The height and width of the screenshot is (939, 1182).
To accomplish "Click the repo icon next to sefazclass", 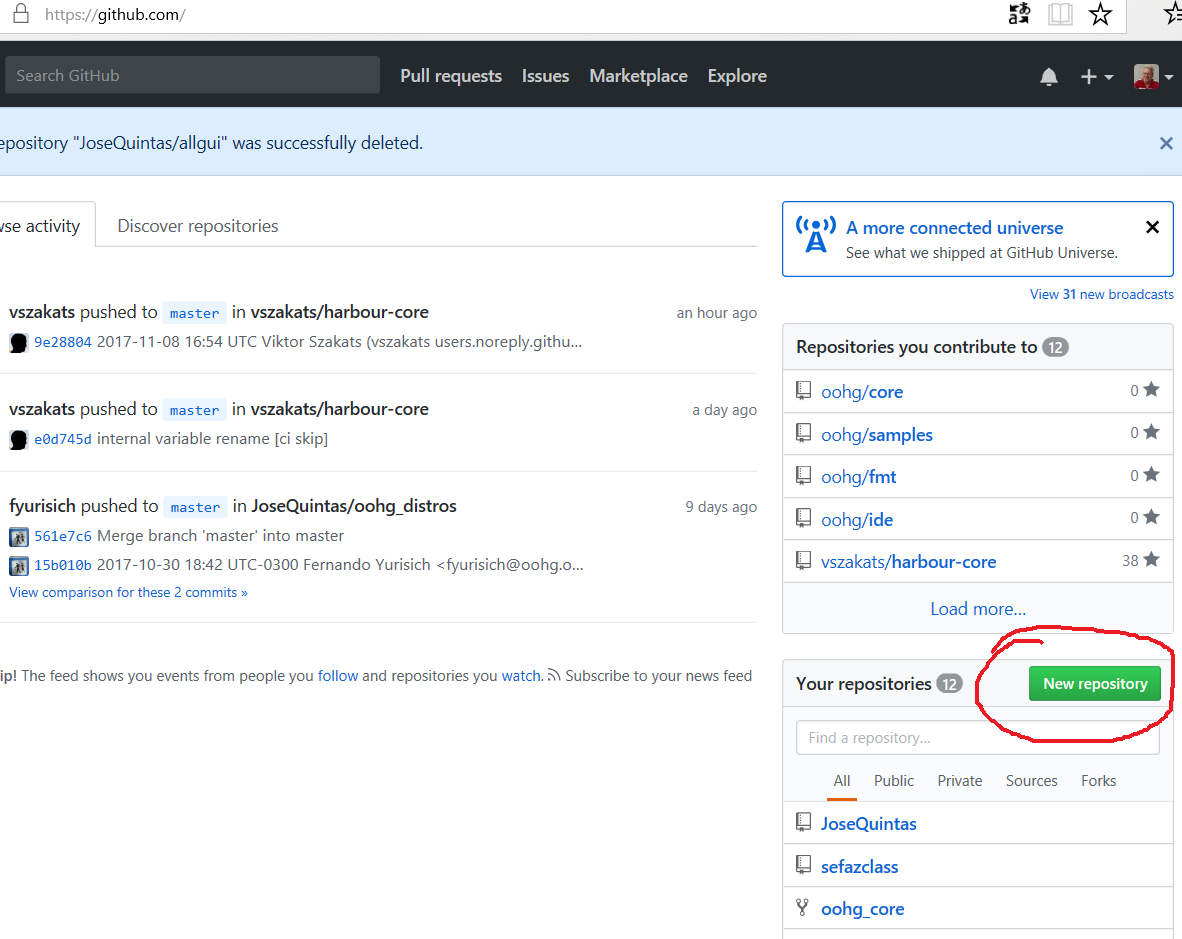I will pos(803,865).
